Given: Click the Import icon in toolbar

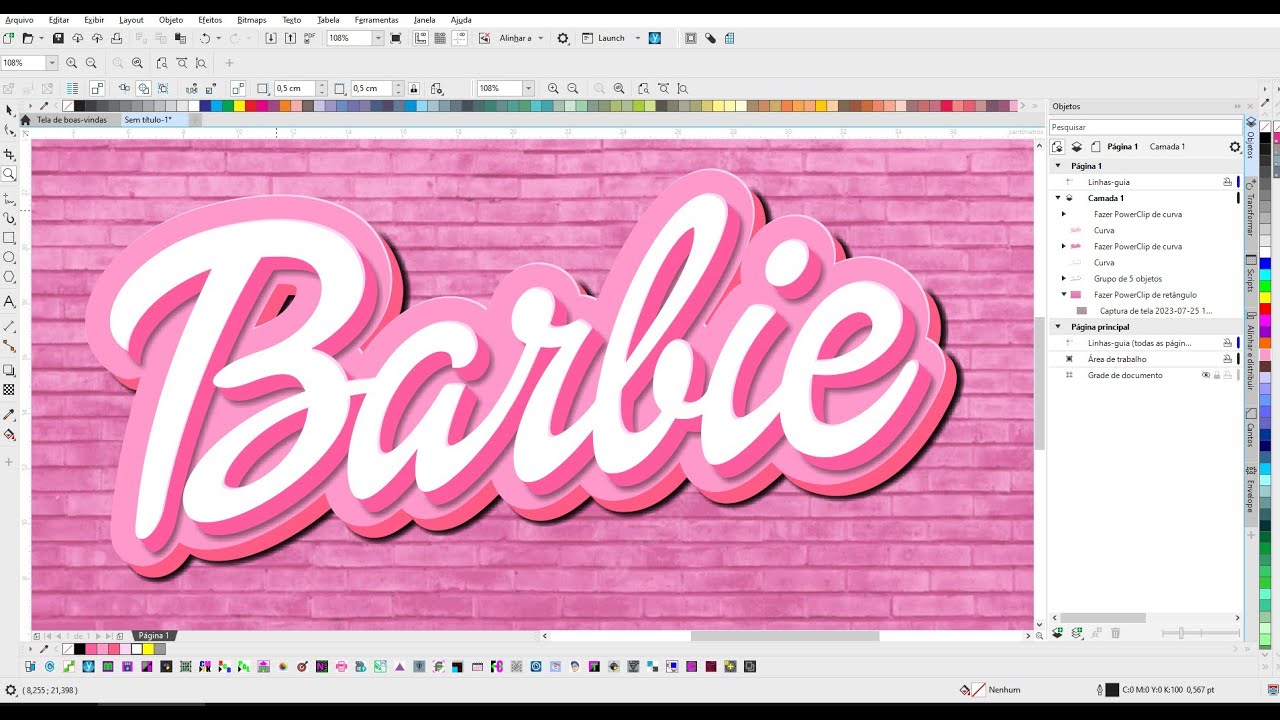Looking at the screenshot, I should 271,38.
